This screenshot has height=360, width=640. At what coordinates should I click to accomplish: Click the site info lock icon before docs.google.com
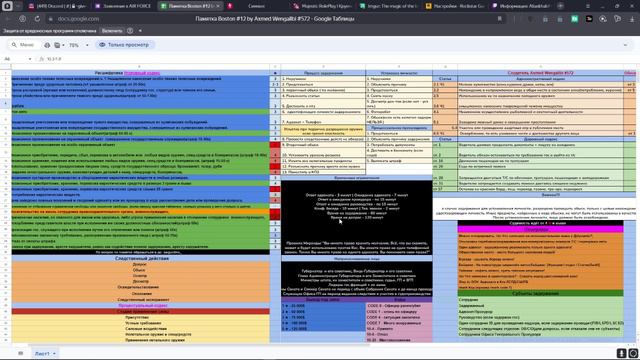coord(51,19)
